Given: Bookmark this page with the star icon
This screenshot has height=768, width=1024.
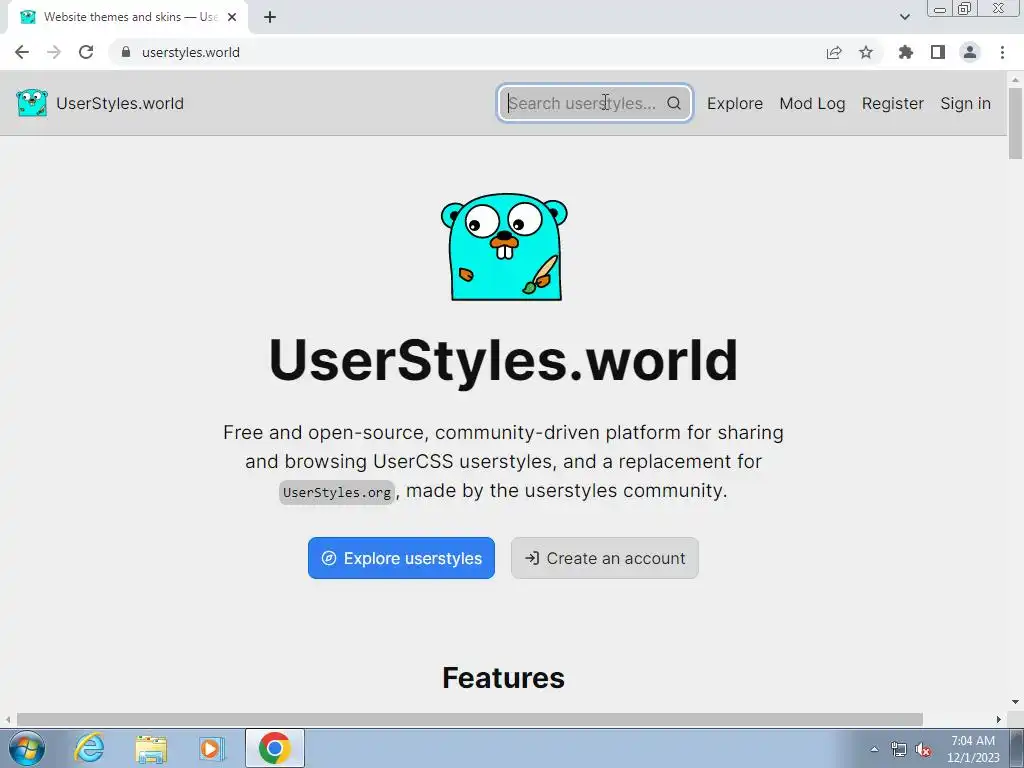Looking at the screenshot, I should click(x=866, y=52).
